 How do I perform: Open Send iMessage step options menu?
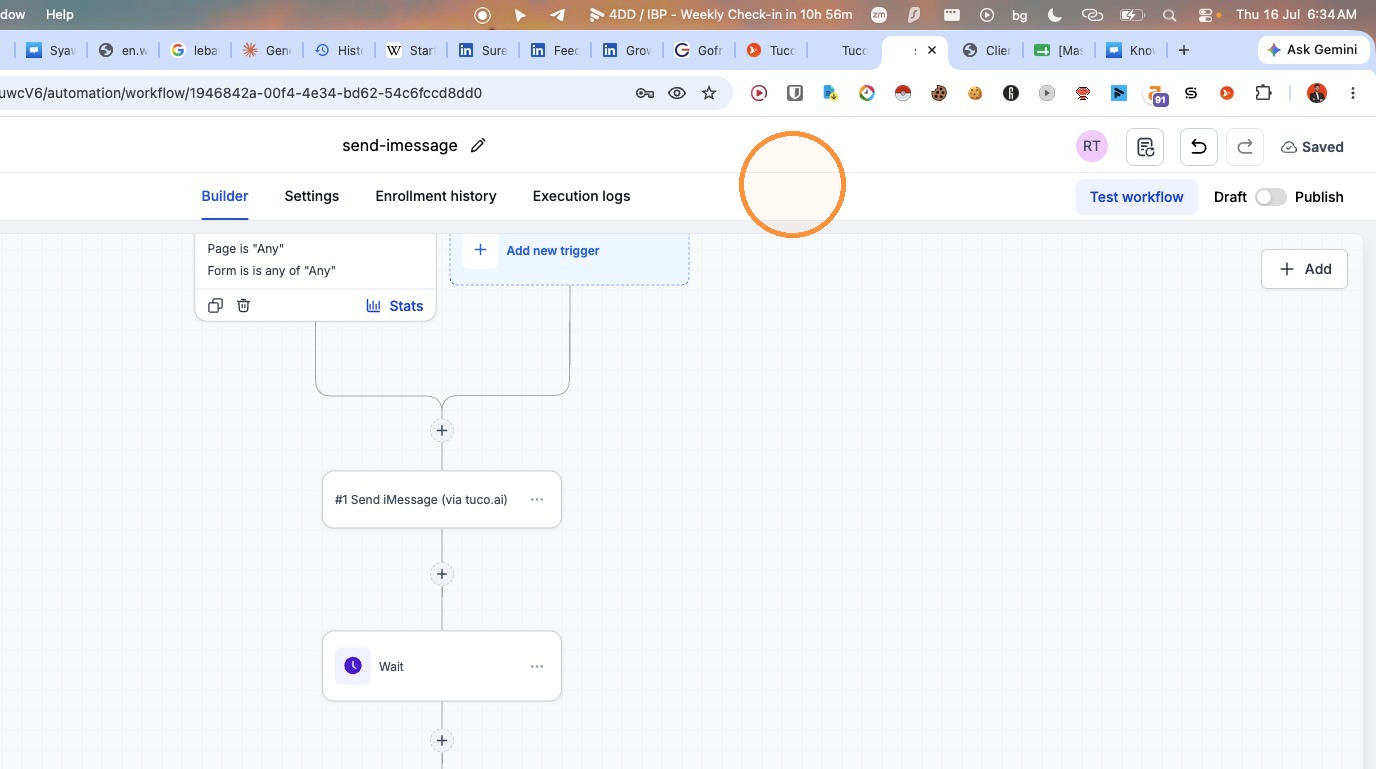(x=537, y=500)
